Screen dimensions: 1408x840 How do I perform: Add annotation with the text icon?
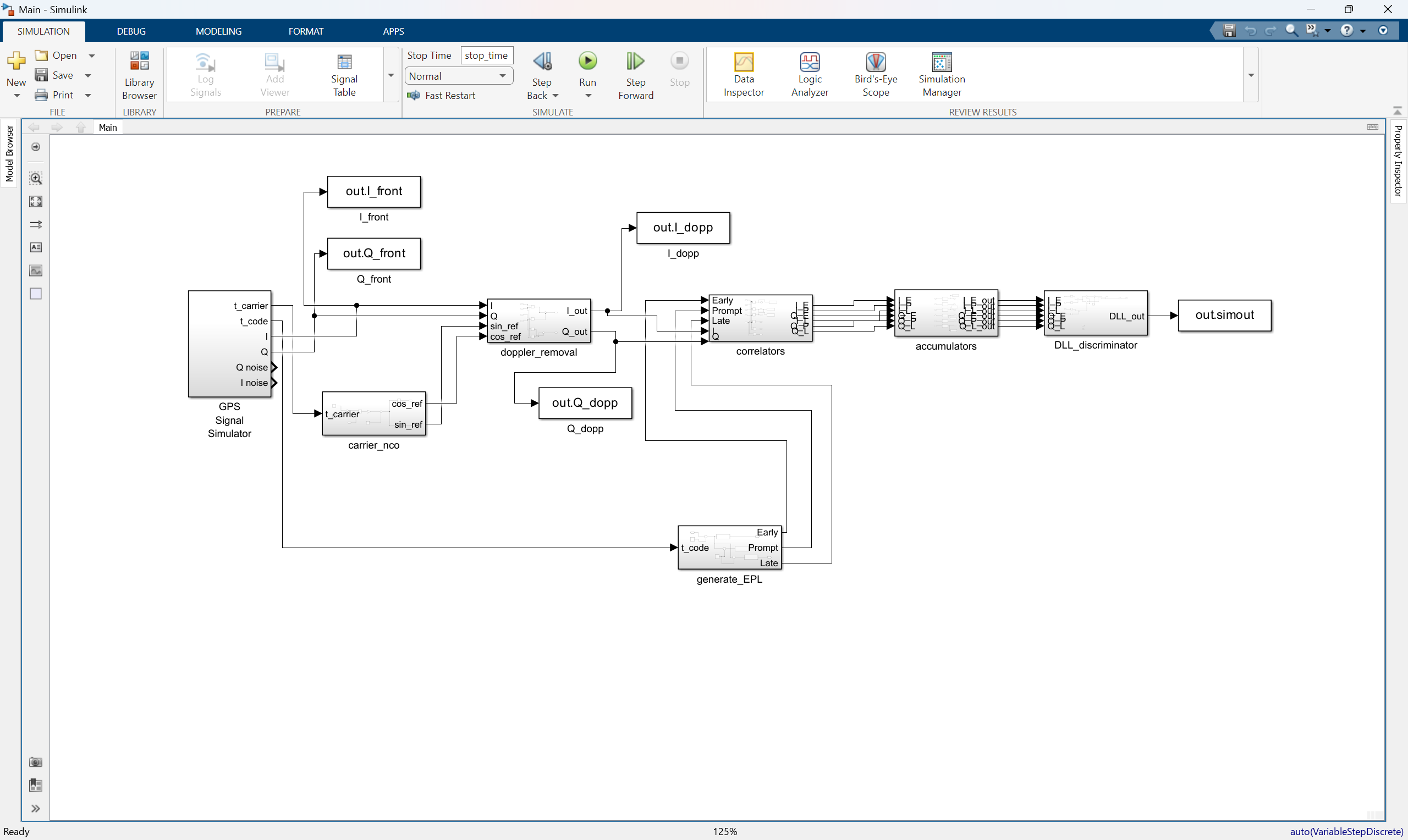36,247
